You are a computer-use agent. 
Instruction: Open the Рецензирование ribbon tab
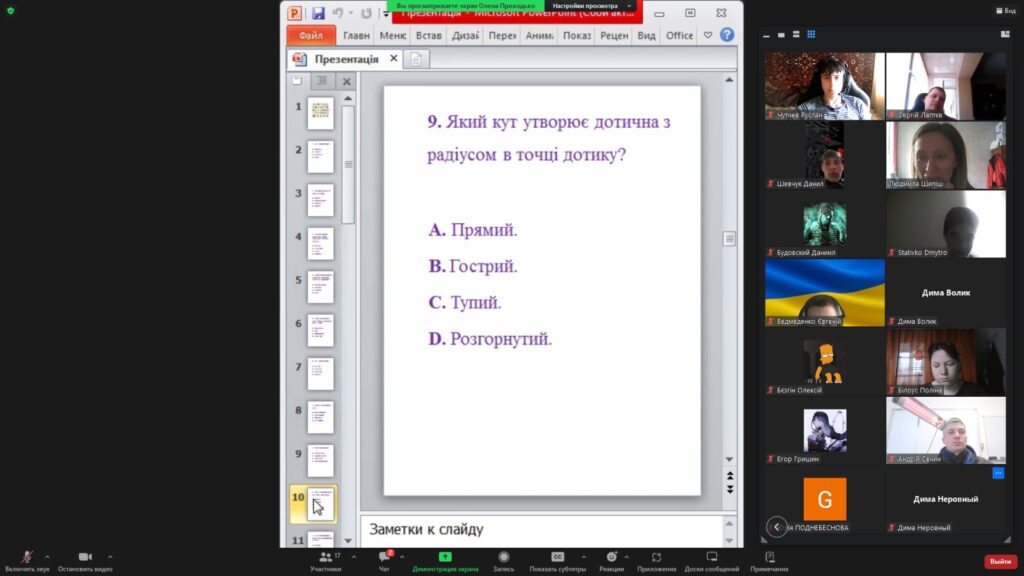pyautogui.click(x=614, y=35)
